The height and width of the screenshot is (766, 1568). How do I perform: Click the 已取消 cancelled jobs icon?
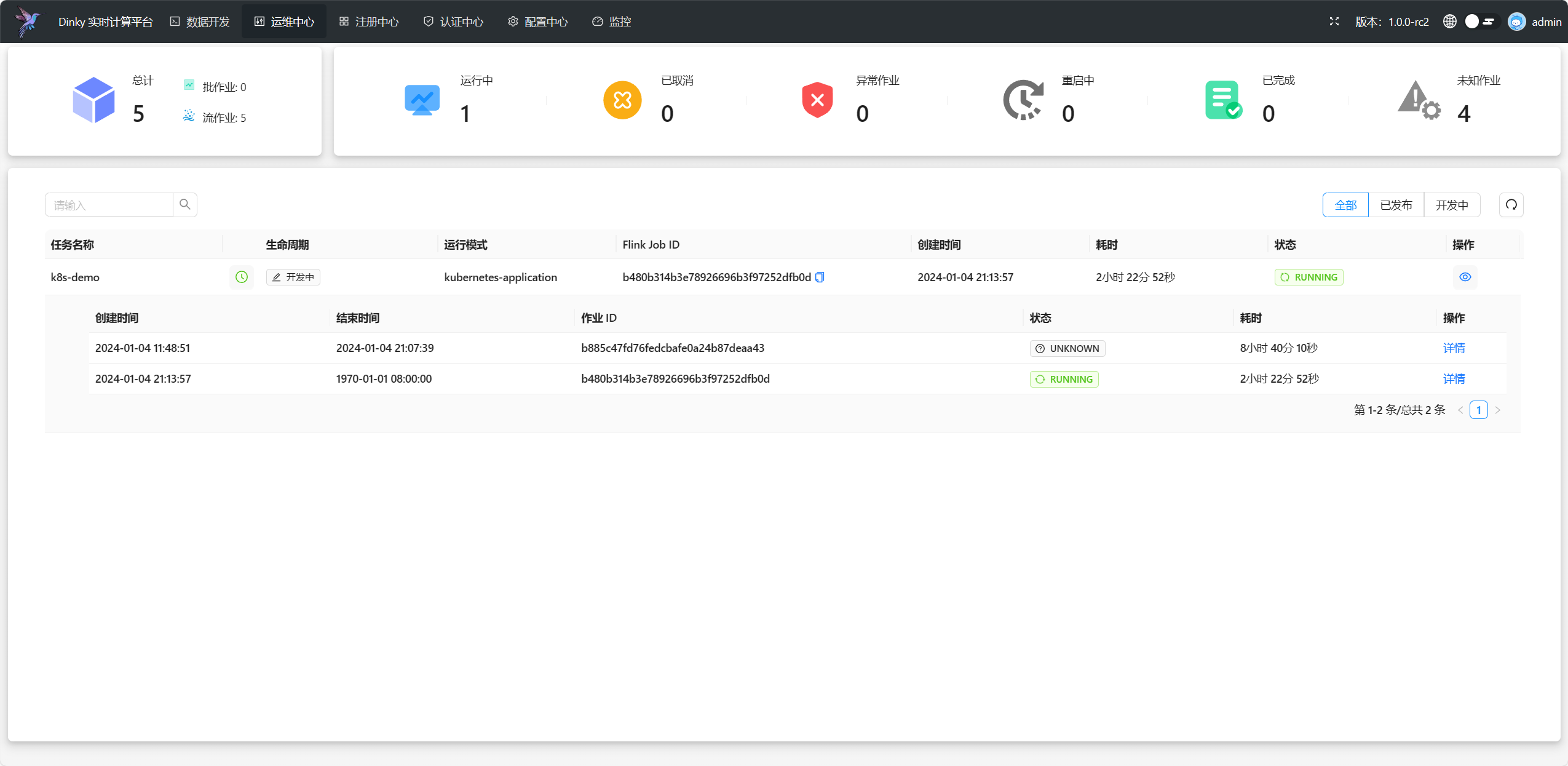click(x=622, y=100)
